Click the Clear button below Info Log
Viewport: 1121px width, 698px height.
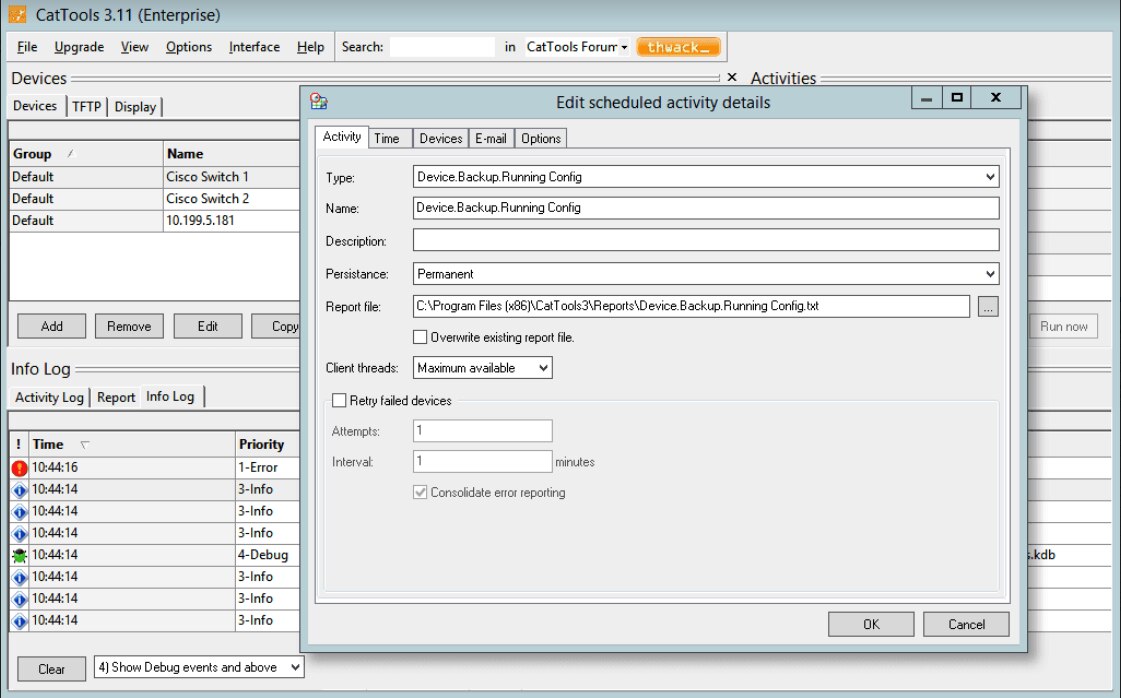point(51,668)
